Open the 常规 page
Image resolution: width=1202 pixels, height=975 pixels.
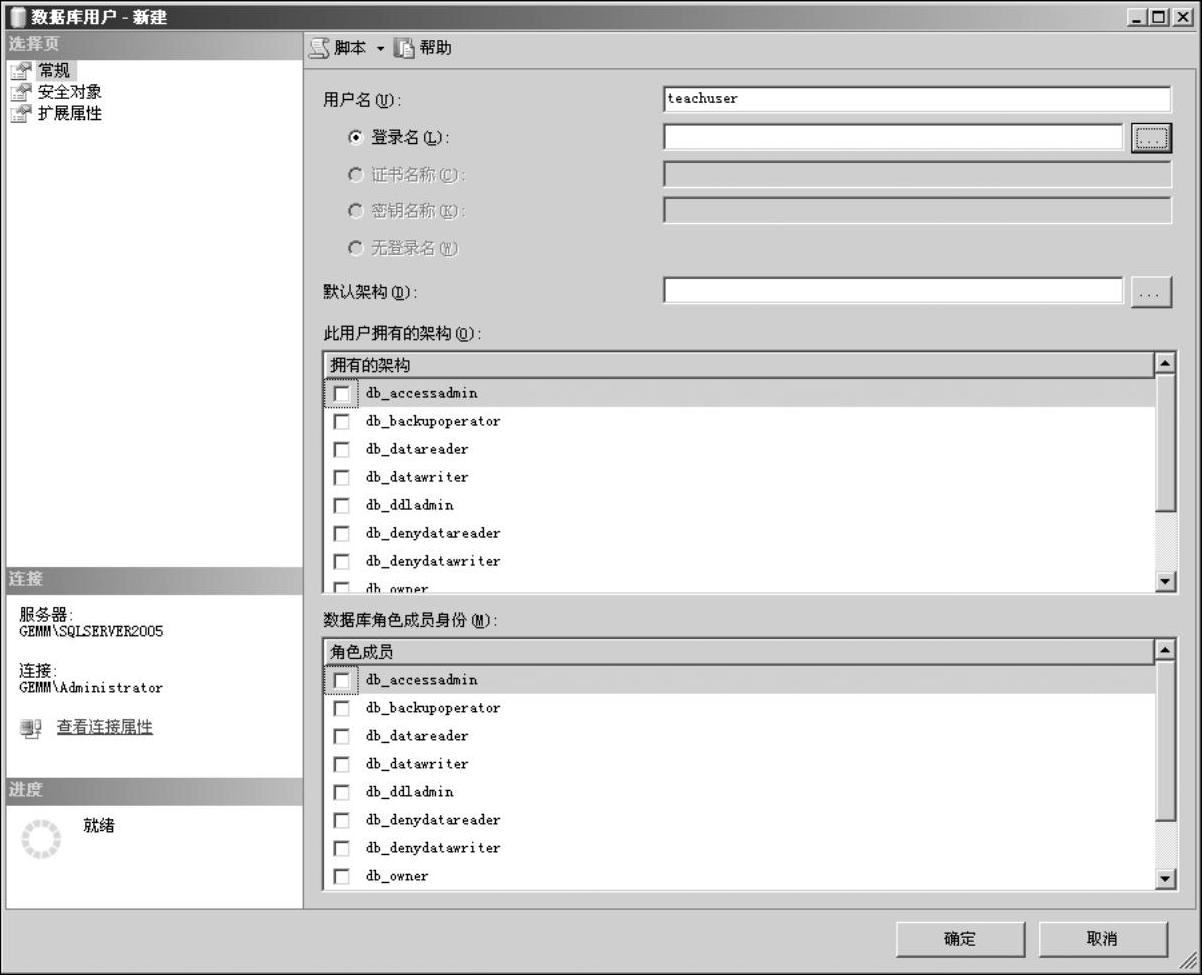point(54,71)
